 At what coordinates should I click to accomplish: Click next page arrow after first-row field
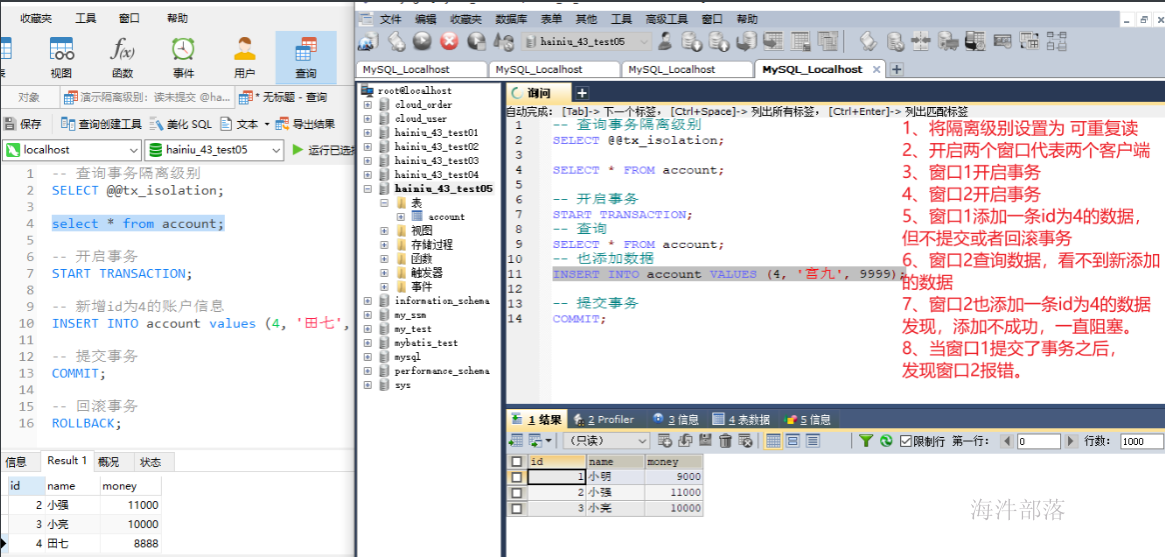(1071, 441)
